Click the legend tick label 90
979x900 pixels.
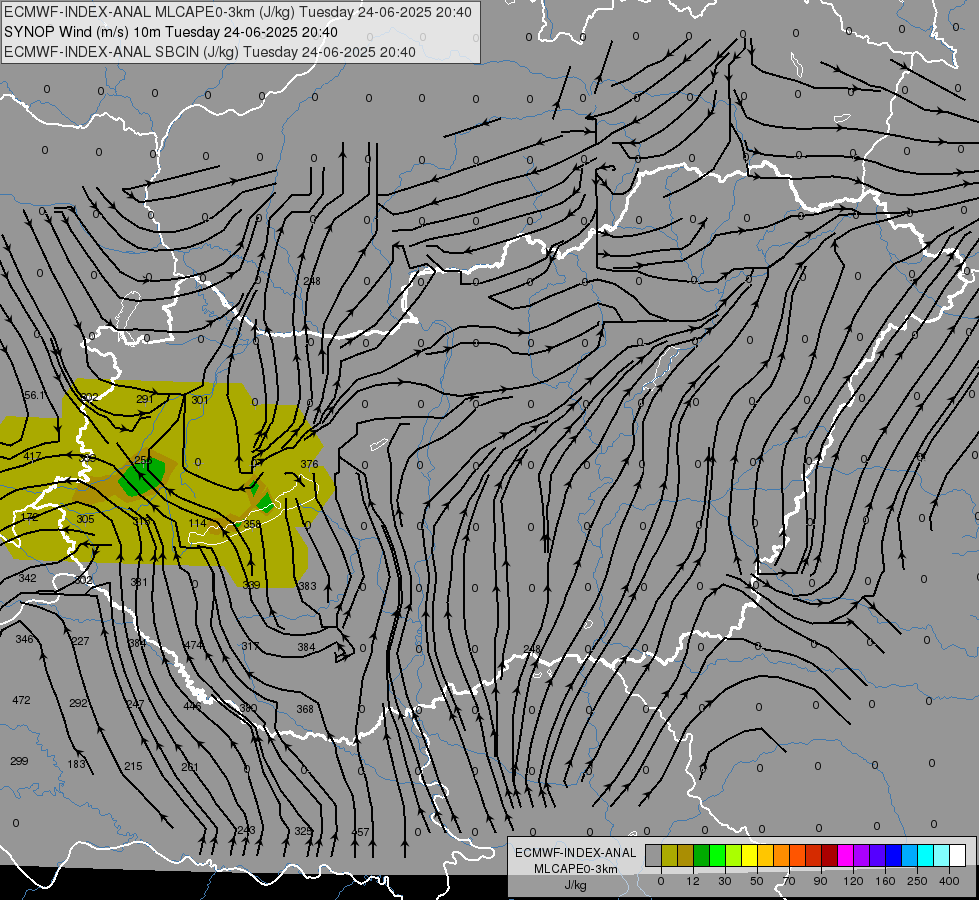pyautogui.click(x=820, y=881)
